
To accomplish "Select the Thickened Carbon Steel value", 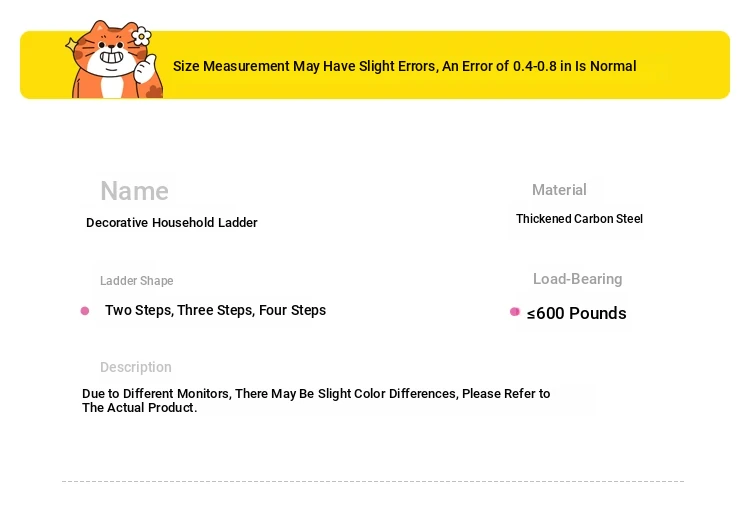I will pos(579,219).
